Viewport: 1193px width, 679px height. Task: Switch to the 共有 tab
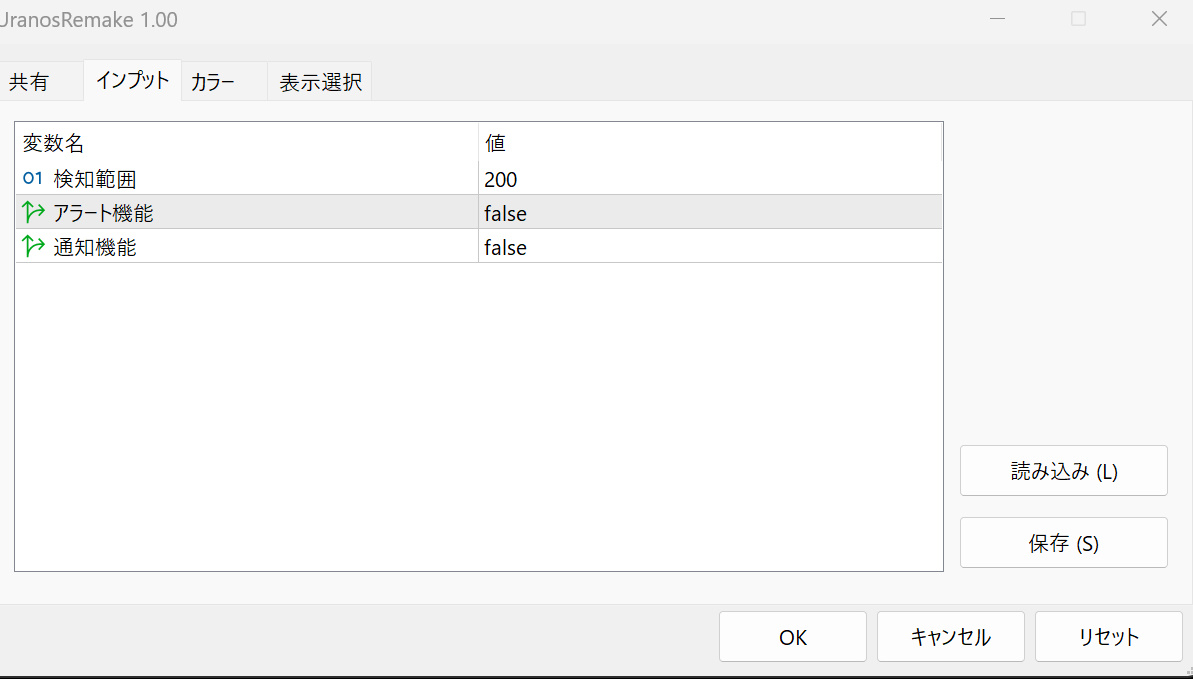pos(29,82)
